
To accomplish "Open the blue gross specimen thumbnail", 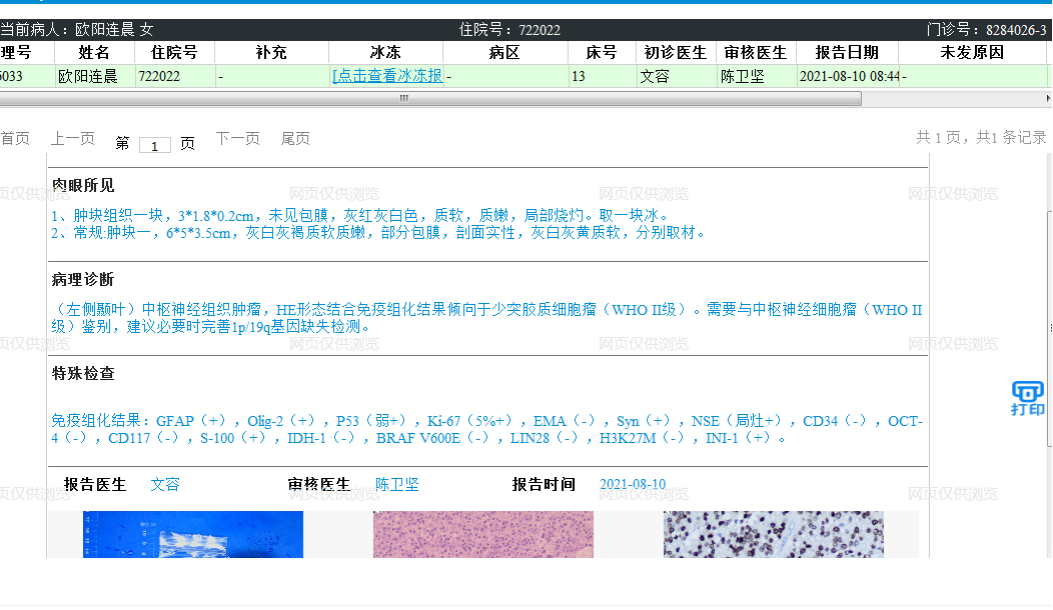I will click(193, 535).
